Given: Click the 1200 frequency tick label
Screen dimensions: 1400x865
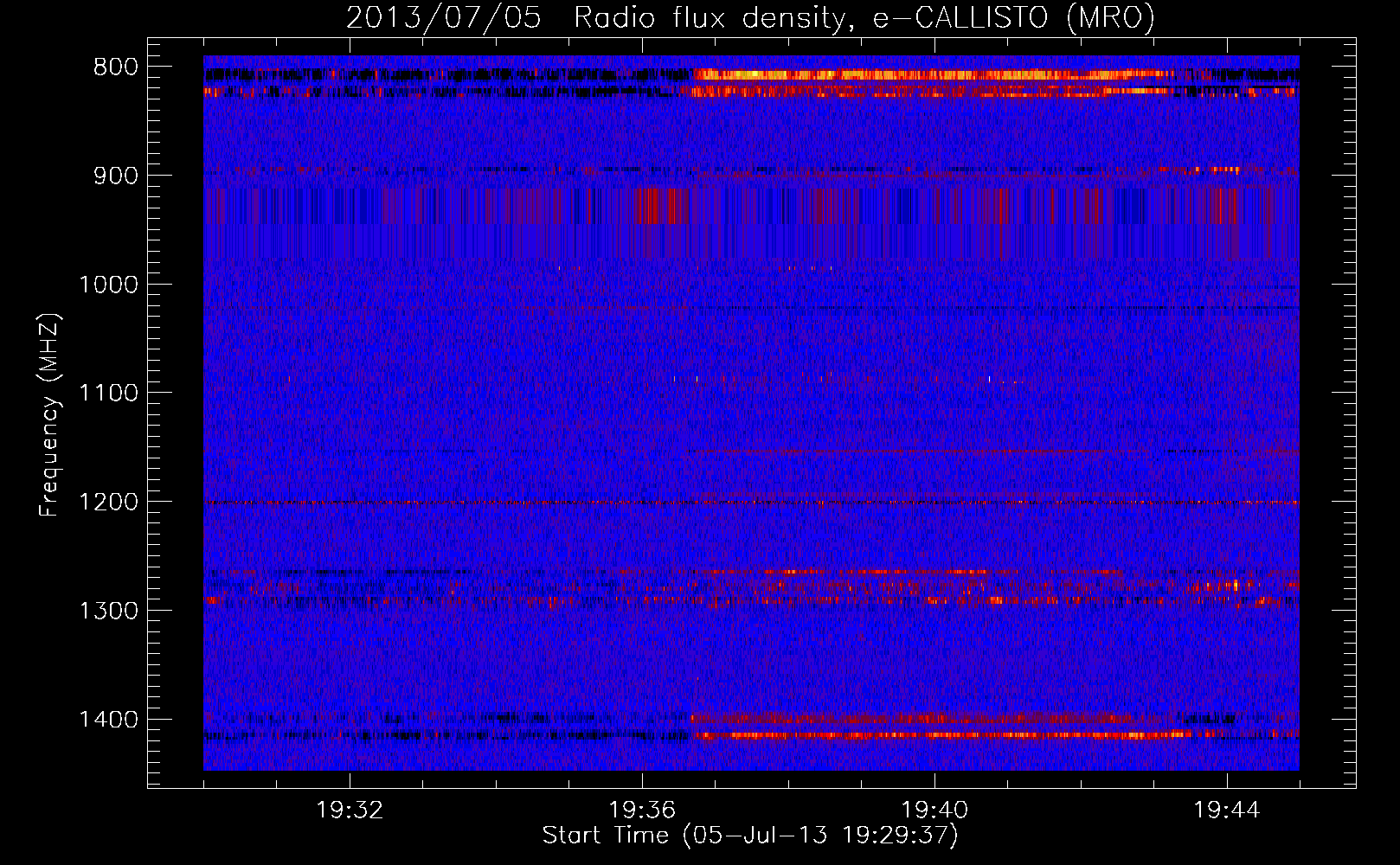Looking at the screenshot, I should click(x=109, y=503).
